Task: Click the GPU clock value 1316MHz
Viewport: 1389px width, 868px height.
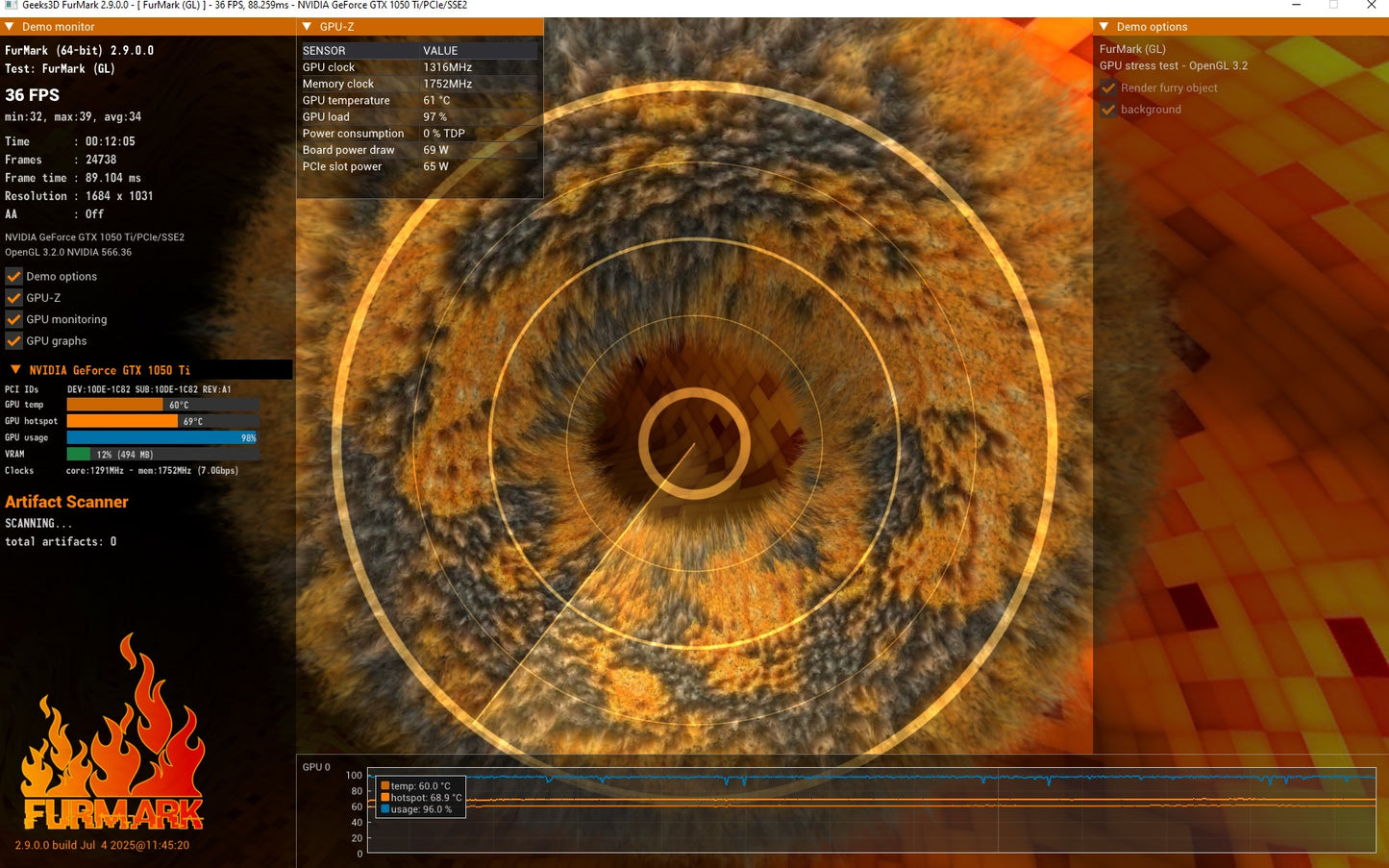Action: [x=447, y=67]
